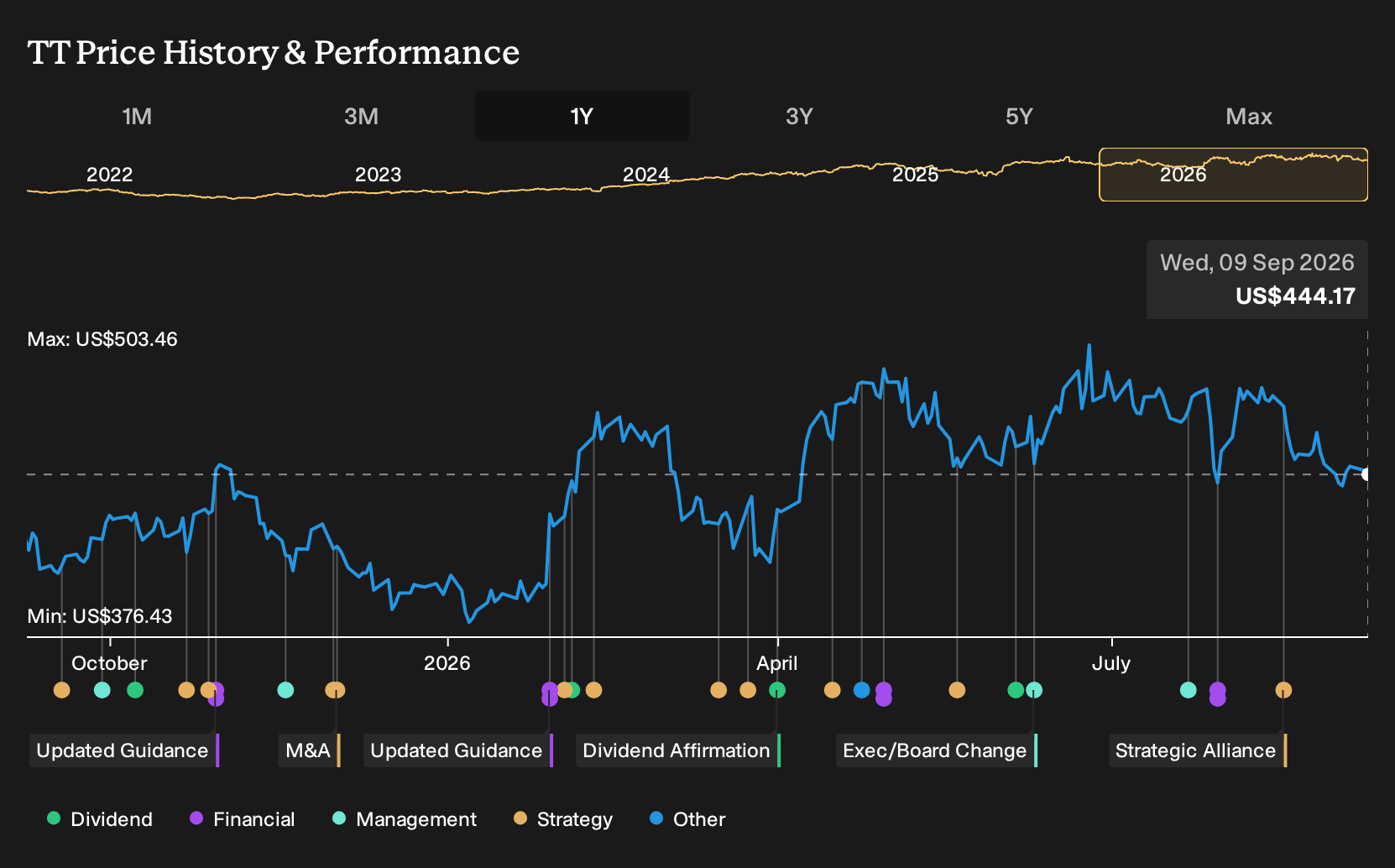
Task: Toggle the Financial legend filter
Action: 242,819
